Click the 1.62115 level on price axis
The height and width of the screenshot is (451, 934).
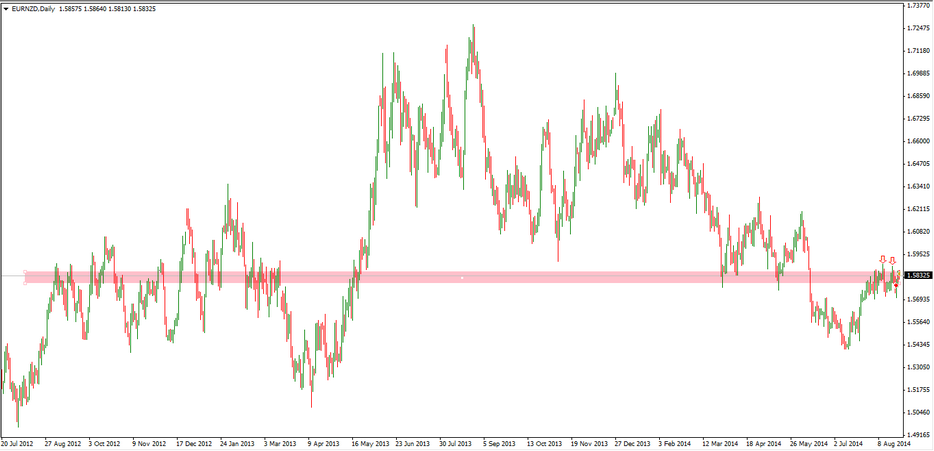[918, 209]
